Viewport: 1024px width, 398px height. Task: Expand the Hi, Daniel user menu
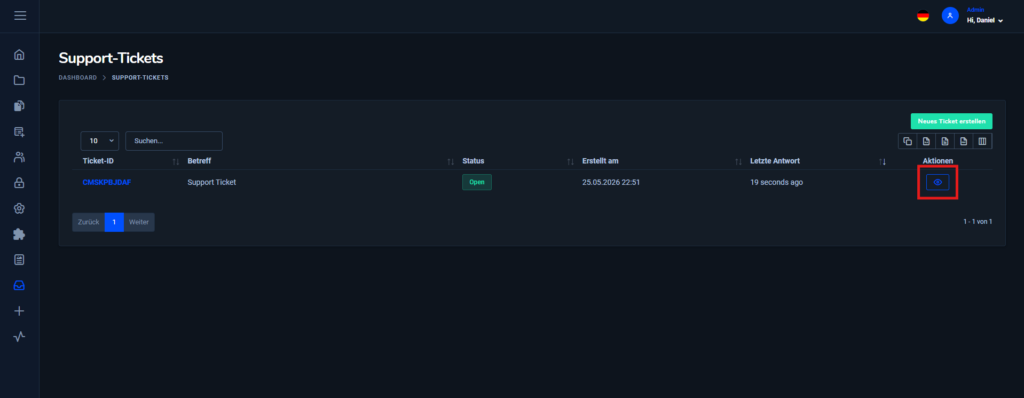984,20
